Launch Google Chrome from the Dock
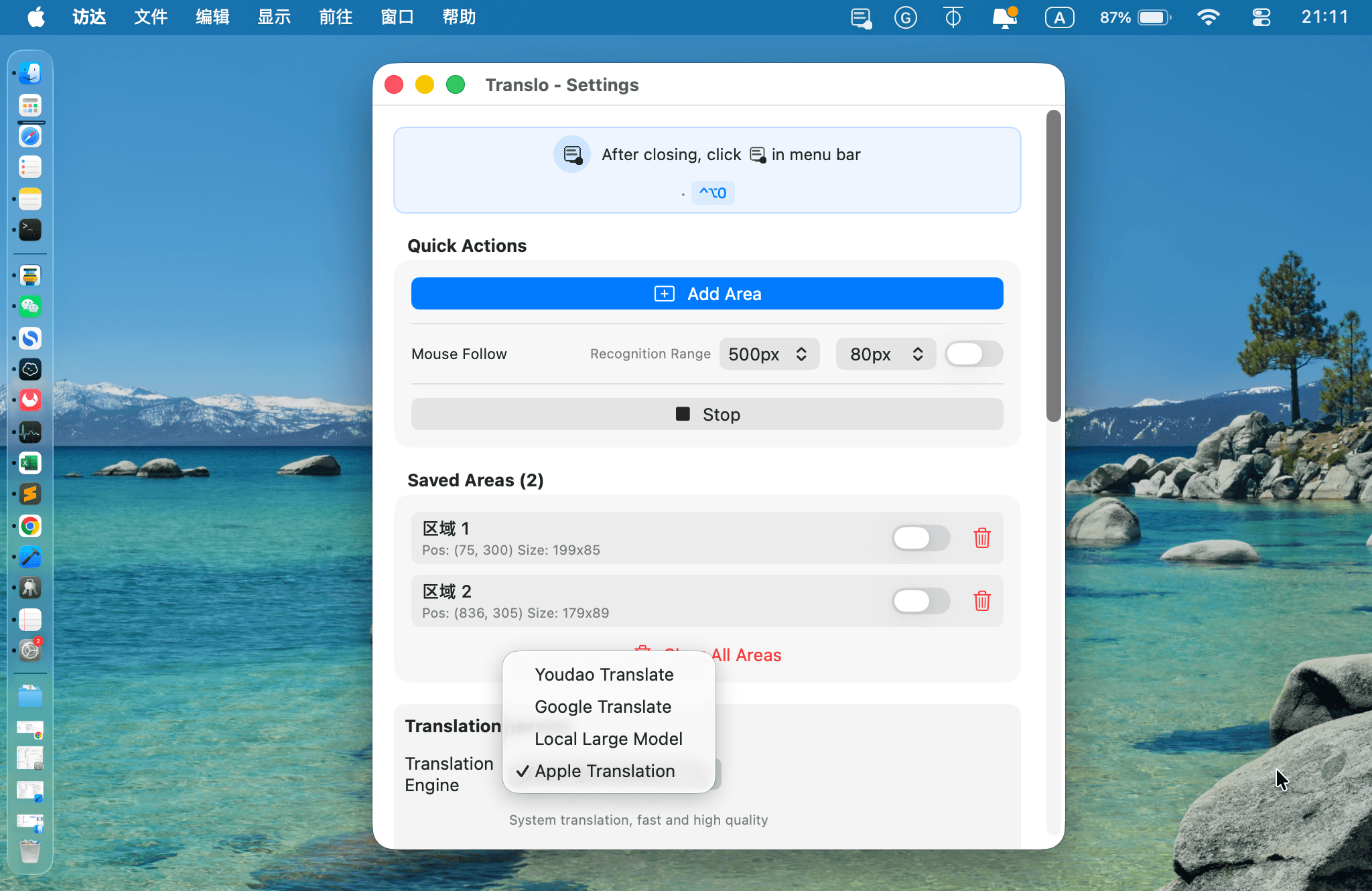Image resolution: width=1372 pixels, height=891 pixels. 30,526
